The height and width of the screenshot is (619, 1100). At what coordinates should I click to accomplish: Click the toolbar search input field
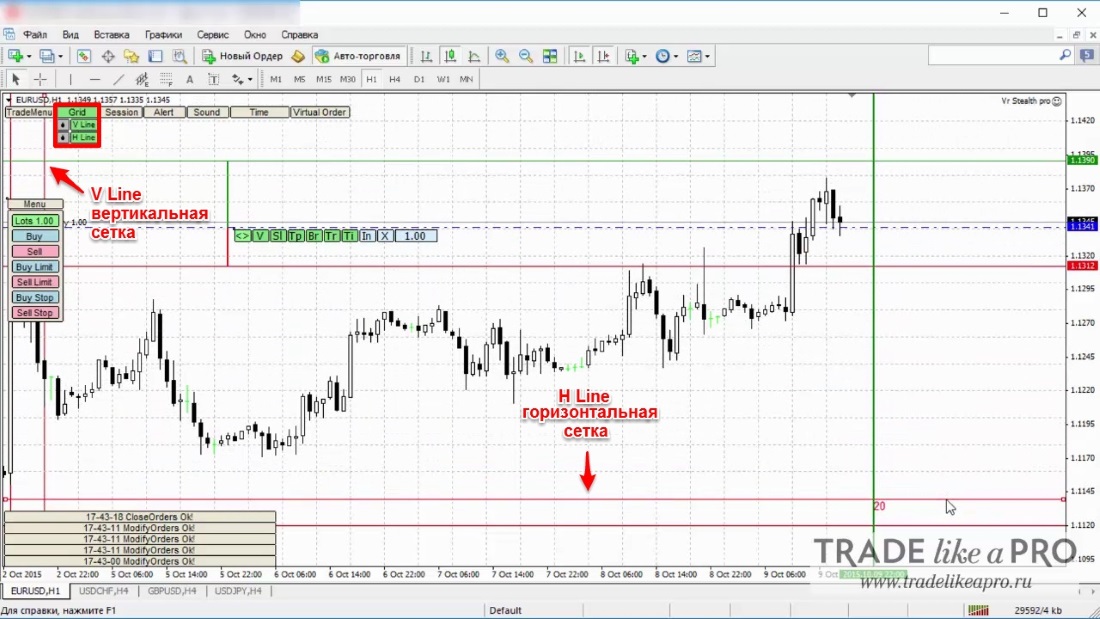point(993,55)
